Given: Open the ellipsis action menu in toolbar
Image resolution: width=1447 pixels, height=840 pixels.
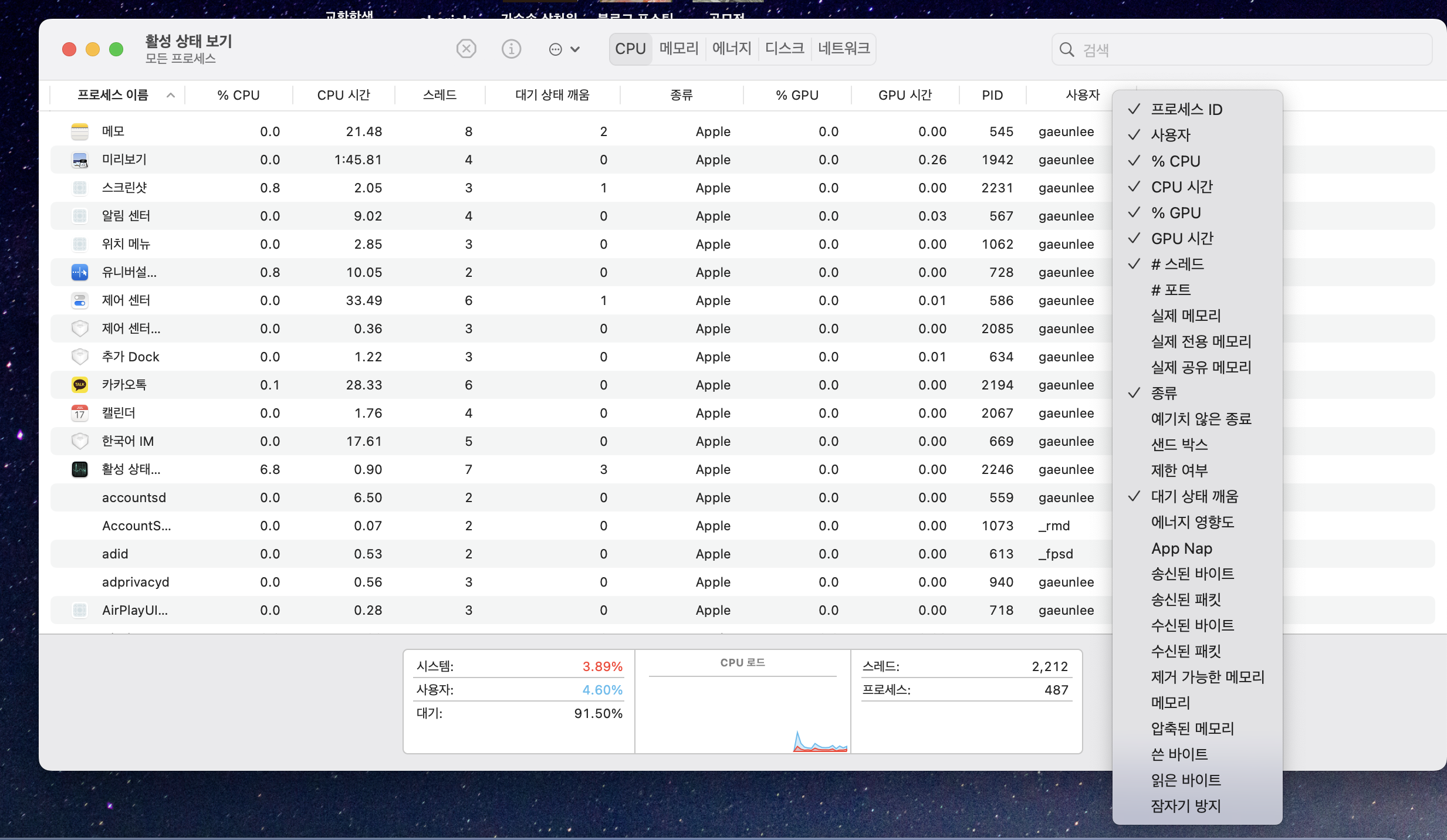Looking at the screenshot, I should 563,49.
